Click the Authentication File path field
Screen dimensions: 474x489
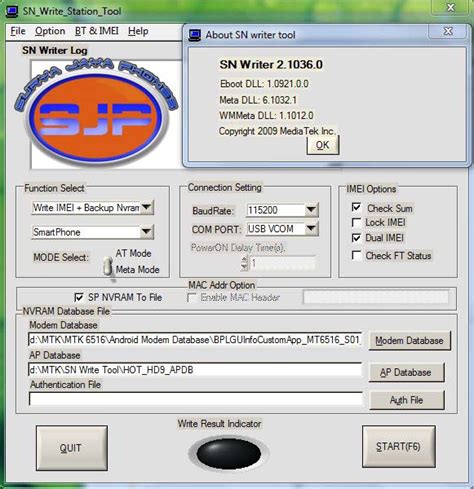(x=196, y=399)
